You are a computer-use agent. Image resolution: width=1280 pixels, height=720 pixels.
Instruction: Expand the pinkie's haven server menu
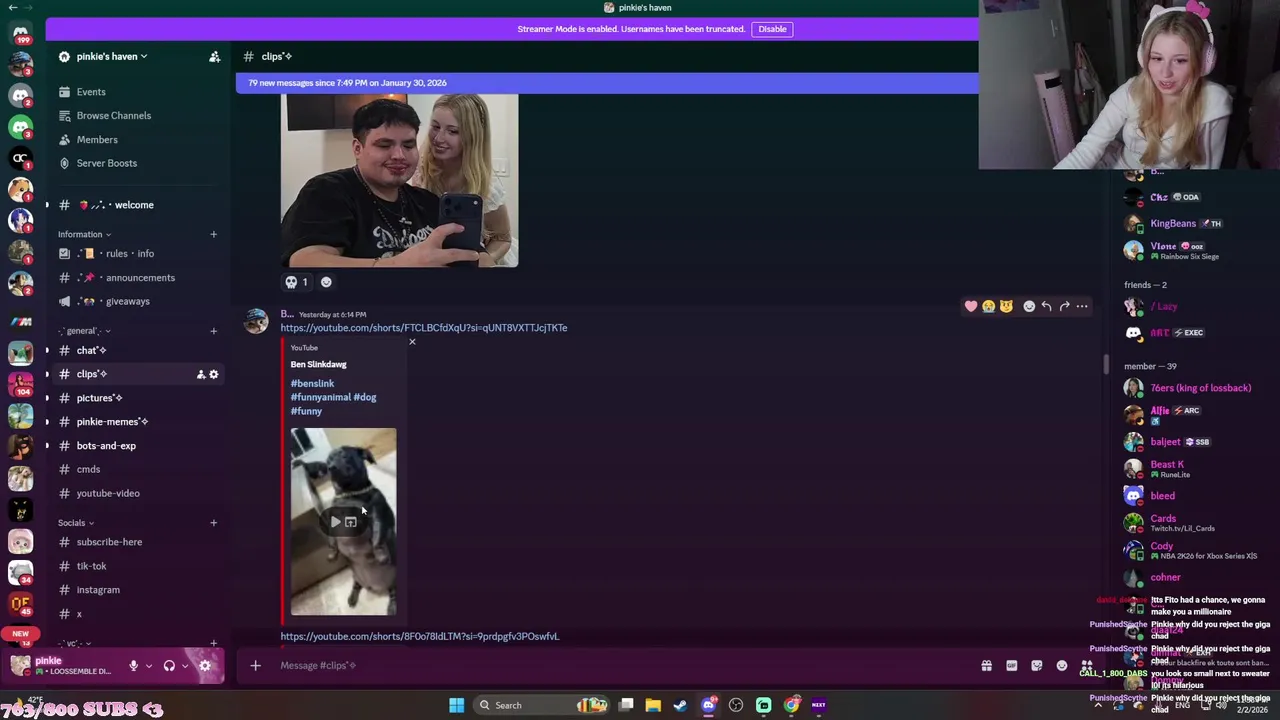click(x=112, y=57)
